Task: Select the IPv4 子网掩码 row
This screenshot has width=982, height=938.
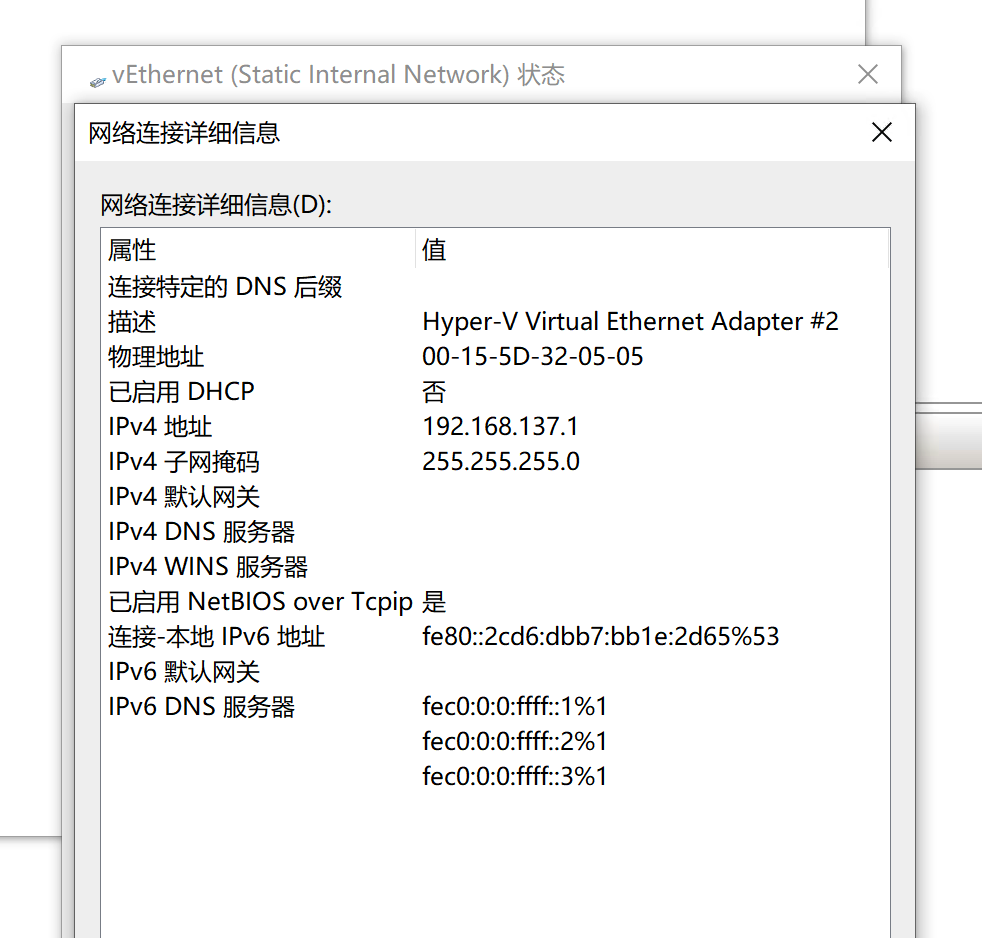Action: tap(184, 462)
